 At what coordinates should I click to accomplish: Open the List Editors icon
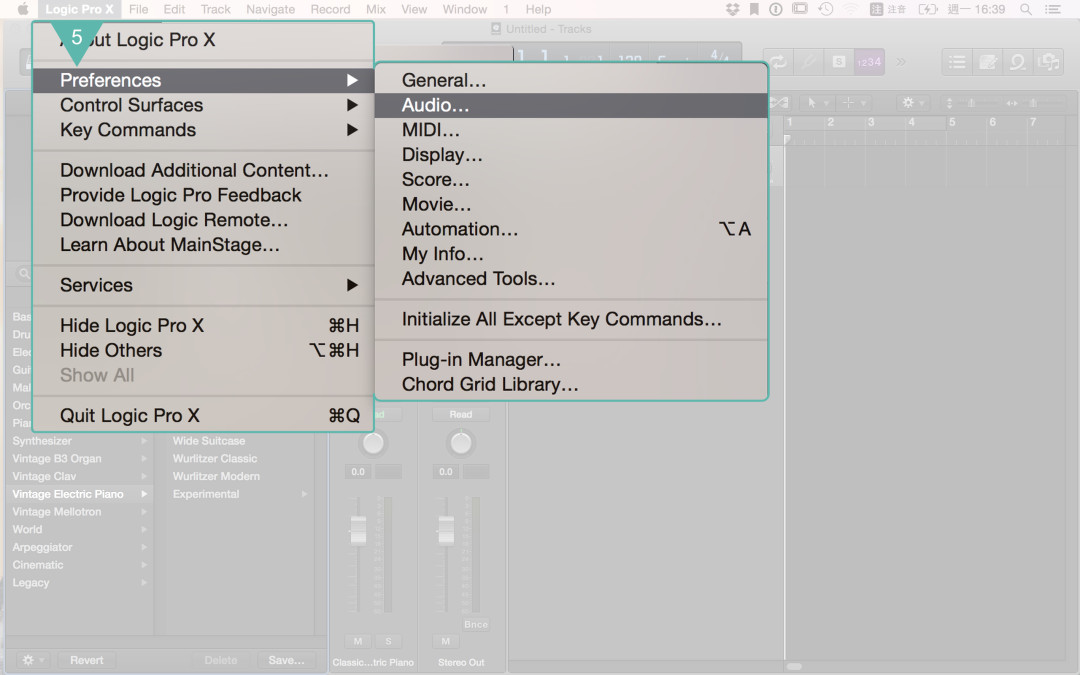click(x=957, y=61)
